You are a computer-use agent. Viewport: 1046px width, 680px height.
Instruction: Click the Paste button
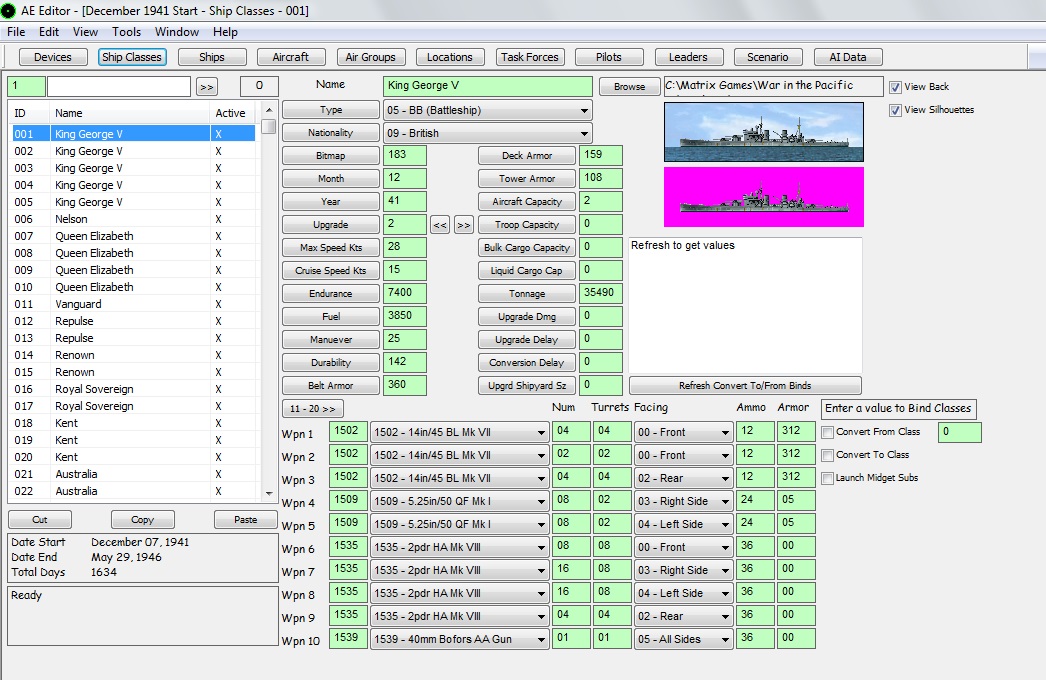(245, 519)
